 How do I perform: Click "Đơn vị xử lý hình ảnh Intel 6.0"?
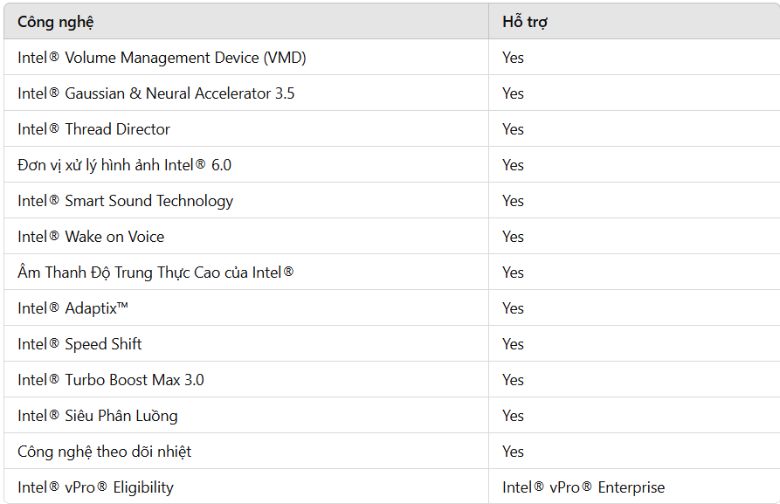(124, 165)
